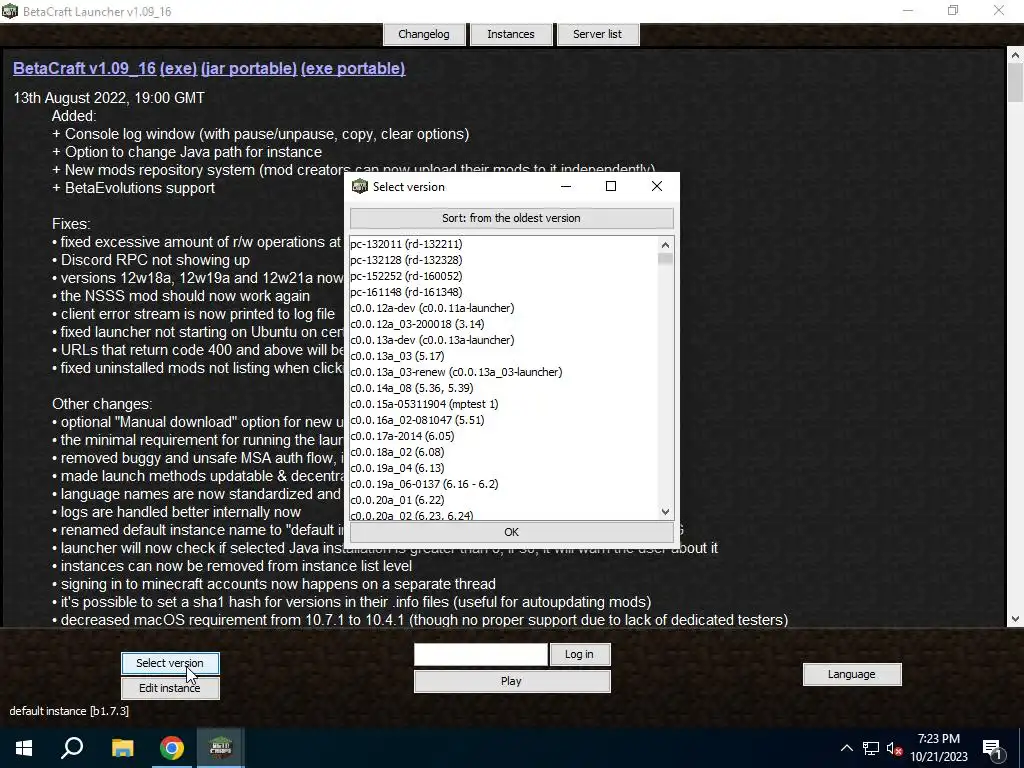
Task: Click the Select version button
Action: [170, 663]
